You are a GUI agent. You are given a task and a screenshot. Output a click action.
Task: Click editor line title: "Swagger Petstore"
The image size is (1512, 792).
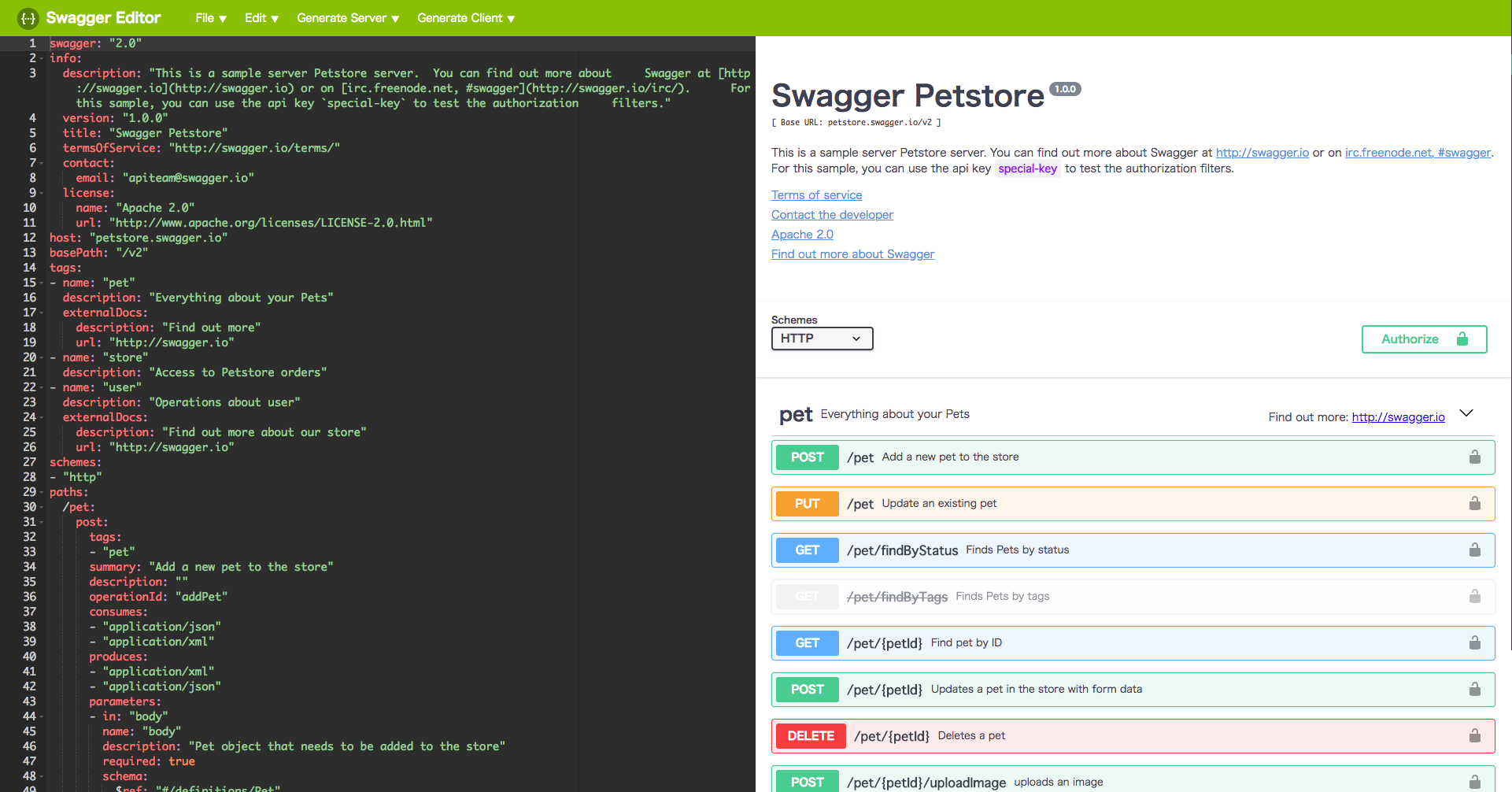(x=145, y=133)
